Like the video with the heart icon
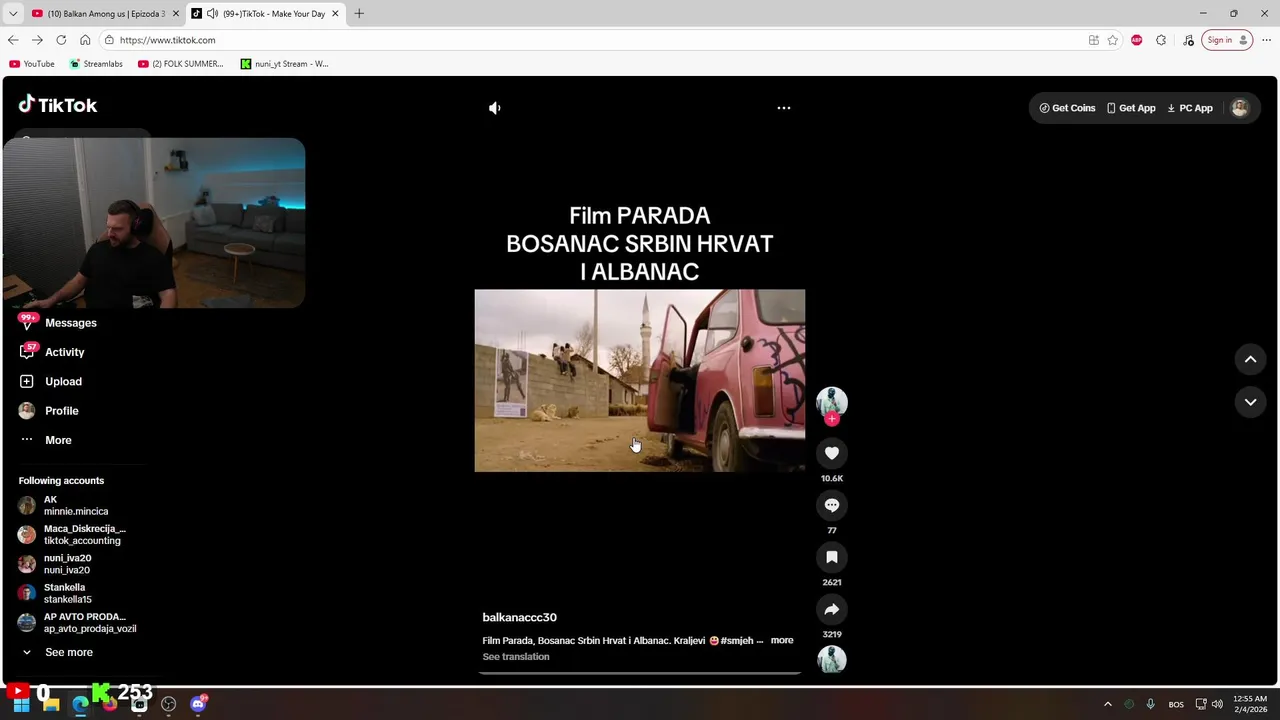This screenshot has width=1280, height=720. [x=832, y=453]
